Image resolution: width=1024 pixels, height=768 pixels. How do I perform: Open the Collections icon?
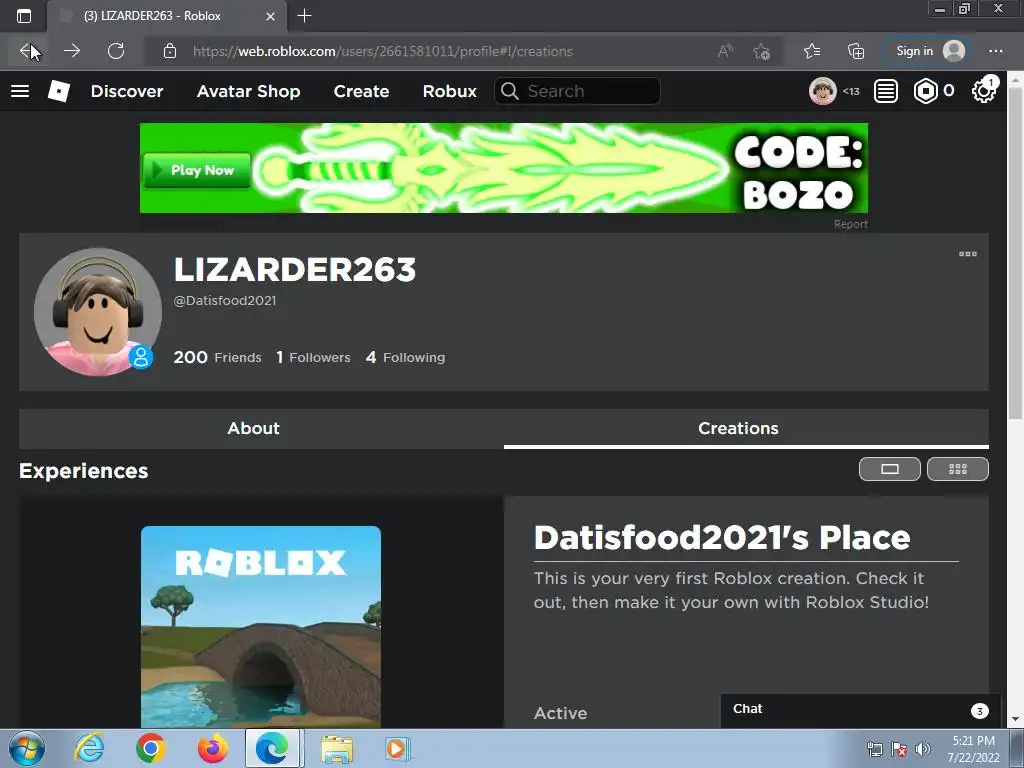click(856, 51)
